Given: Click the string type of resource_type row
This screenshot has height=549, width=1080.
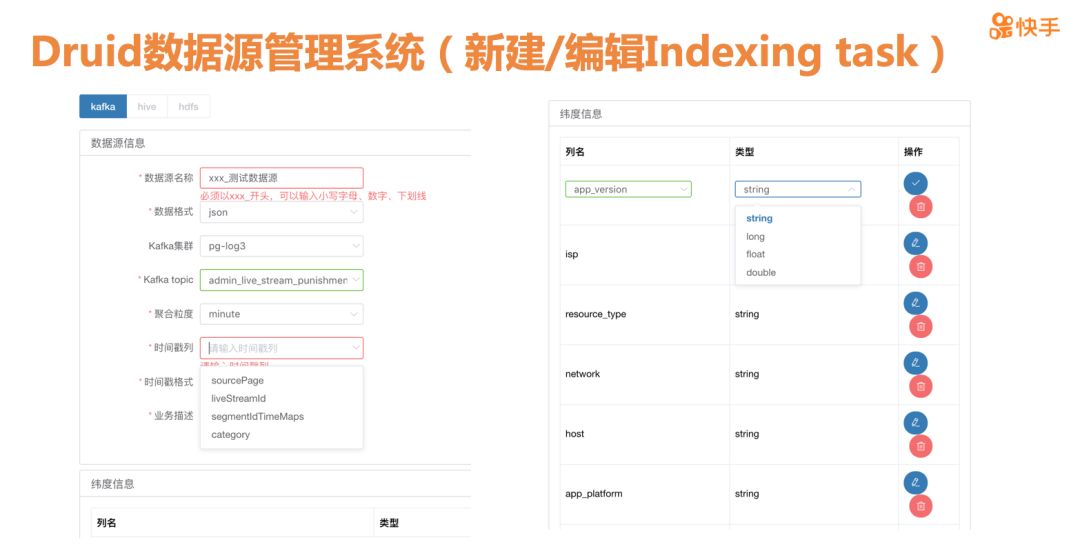Looking at the screenshot, I should point(747,314).
